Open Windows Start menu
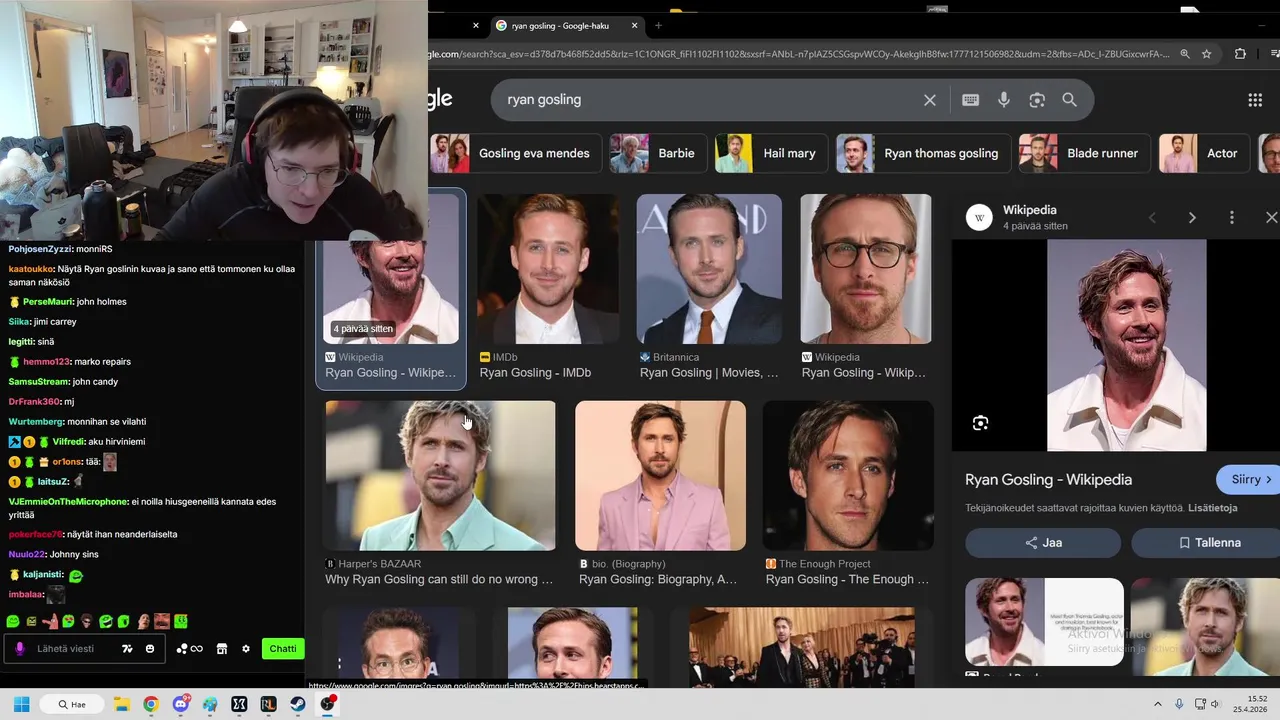1280x720 pixels. click(21, 704)
